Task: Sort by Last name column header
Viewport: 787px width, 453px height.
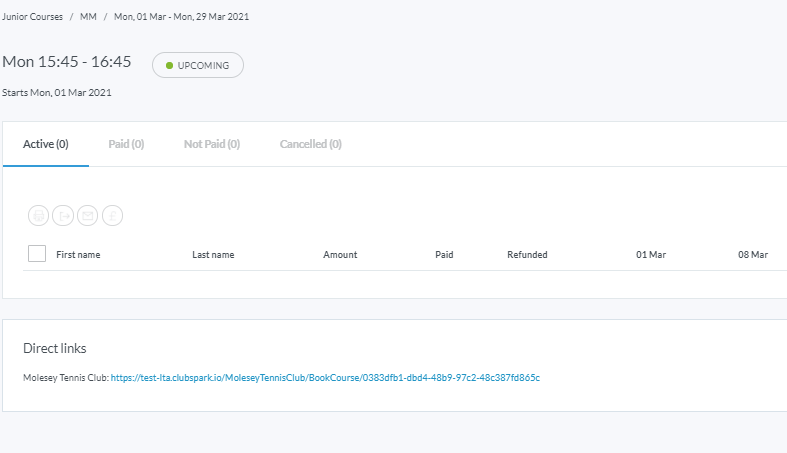Action: pos(213,255)
